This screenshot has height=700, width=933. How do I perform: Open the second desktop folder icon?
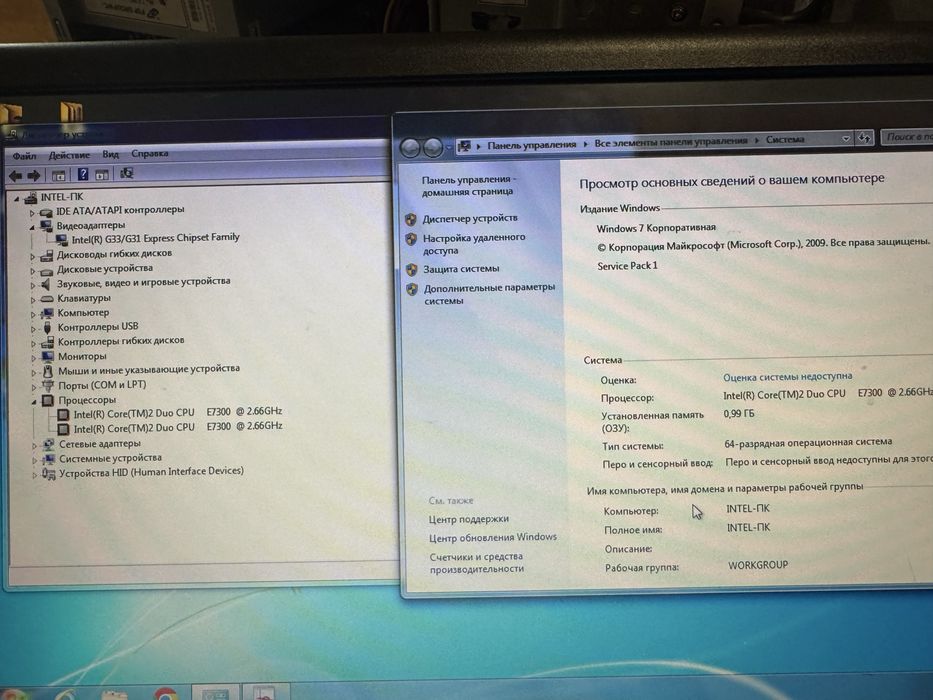pos(71,112)
